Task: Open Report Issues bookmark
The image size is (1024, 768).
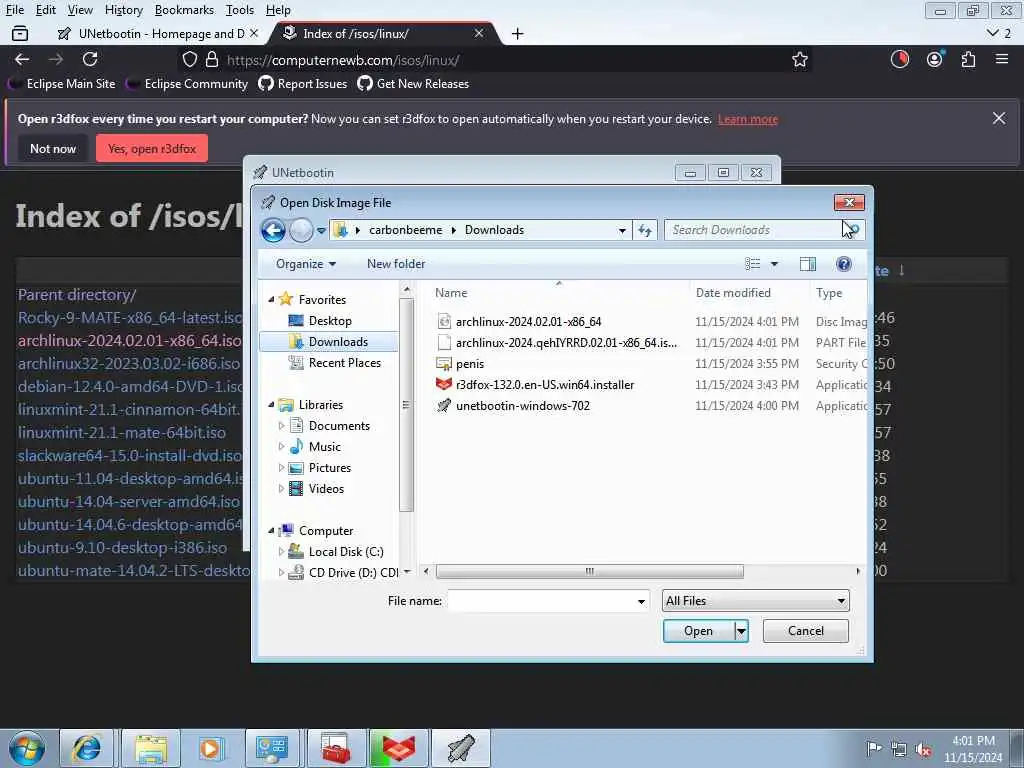Action: 303,84
